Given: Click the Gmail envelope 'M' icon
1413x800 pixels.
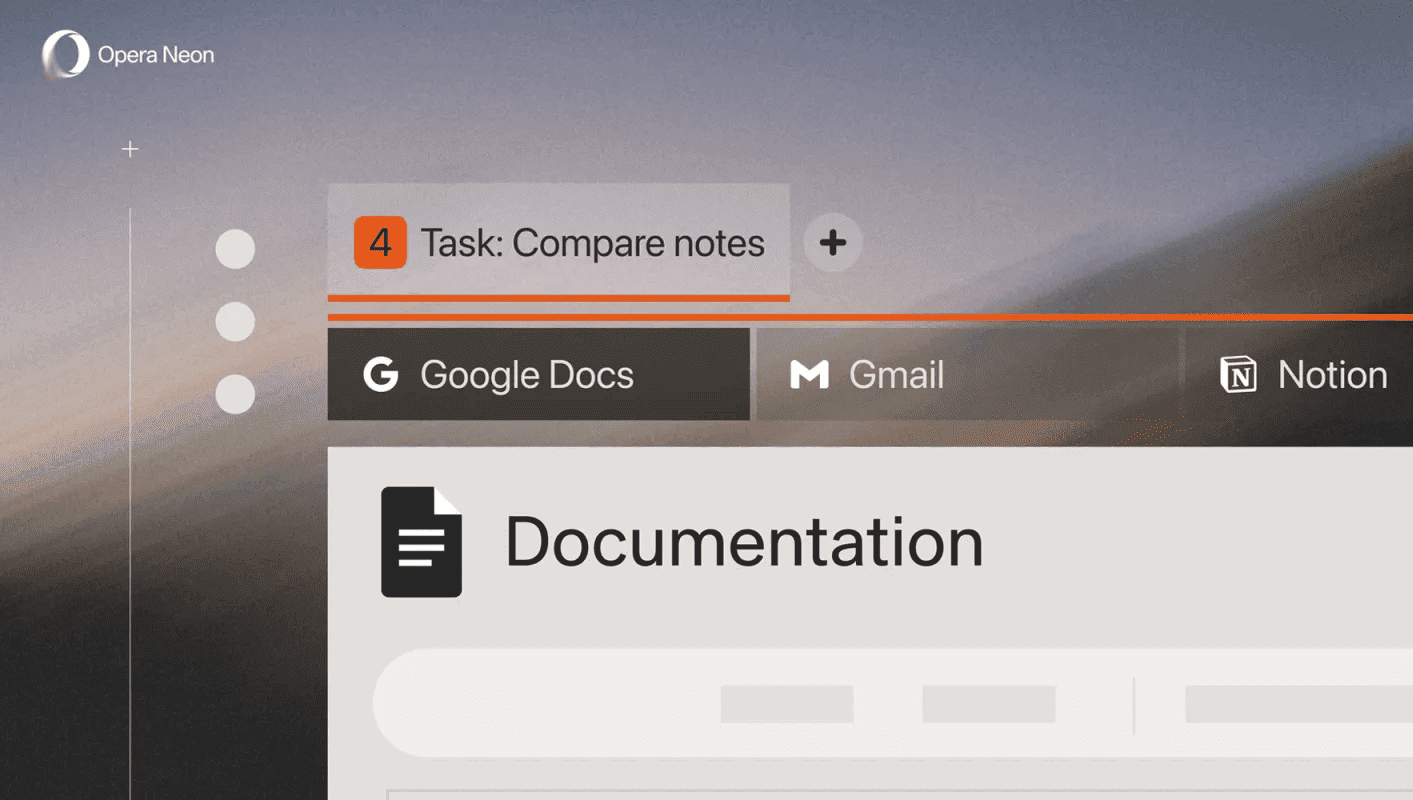Looking at the screenshot, I should click(x=809, y=375).
